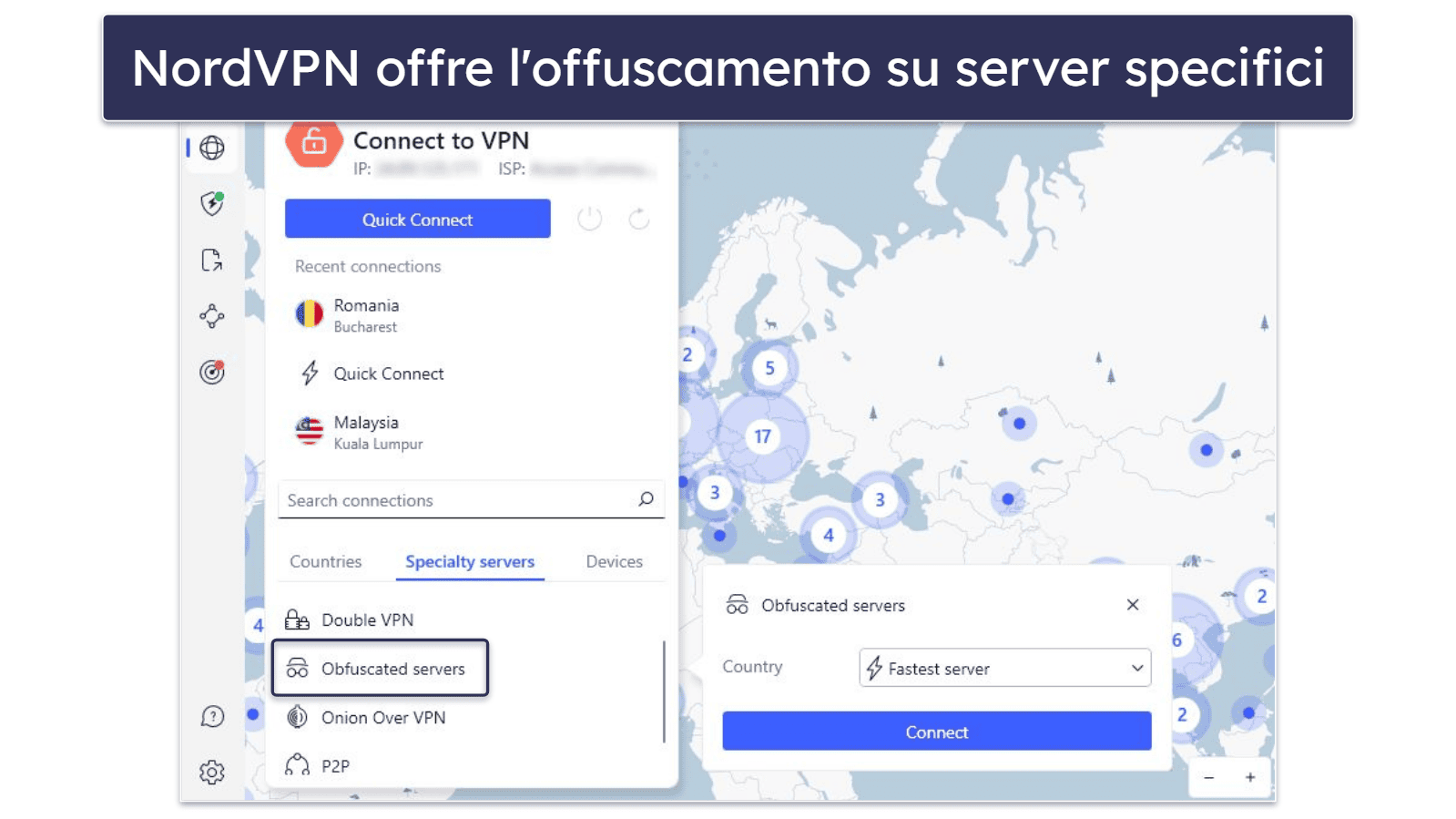1456x819 pixels.
Task: Click the P2P icon
Action: click(297, 765)
